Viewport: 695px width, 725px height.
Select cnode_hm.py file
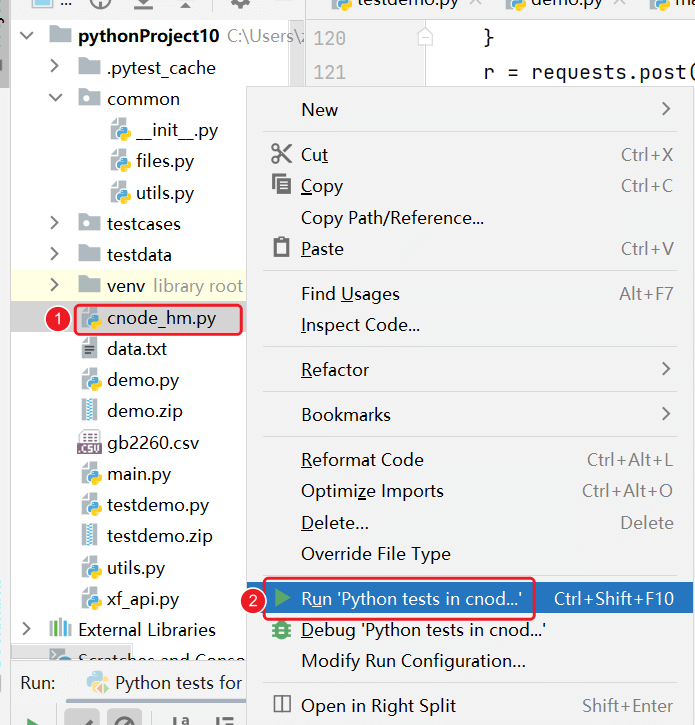161,319
